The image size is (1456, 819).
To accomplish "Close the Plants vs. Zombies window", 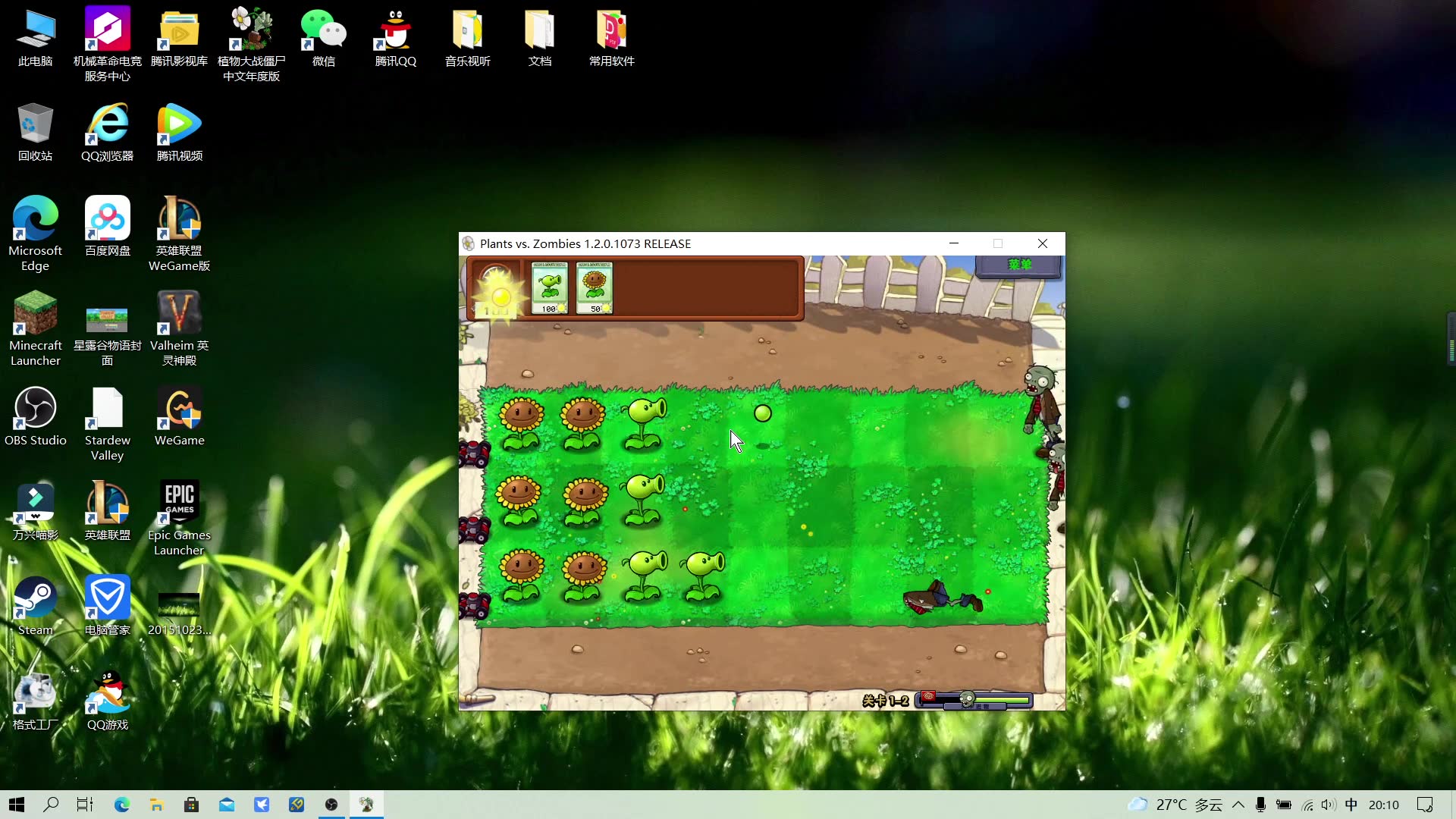I will pos(1043,243).
